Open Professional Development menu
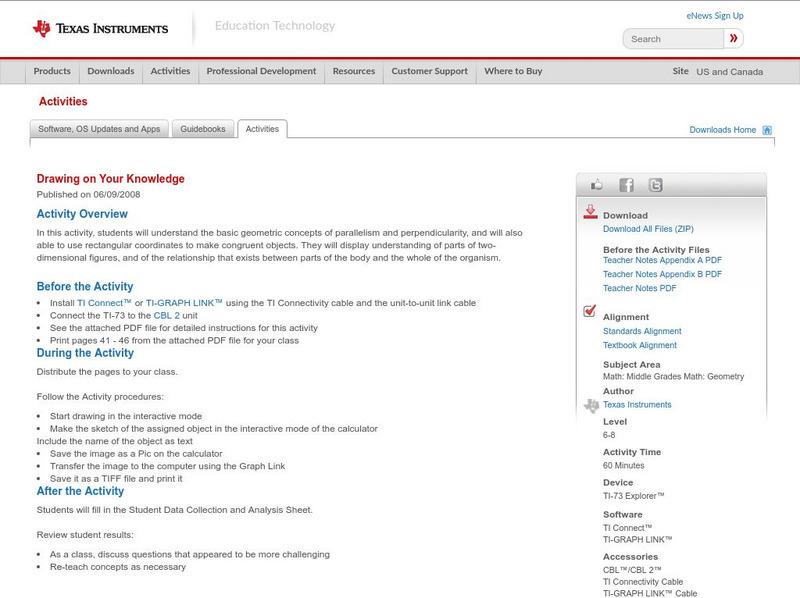The width and height of the screenshot is (800, 598). pyautogui.click(x=261, y=71)
